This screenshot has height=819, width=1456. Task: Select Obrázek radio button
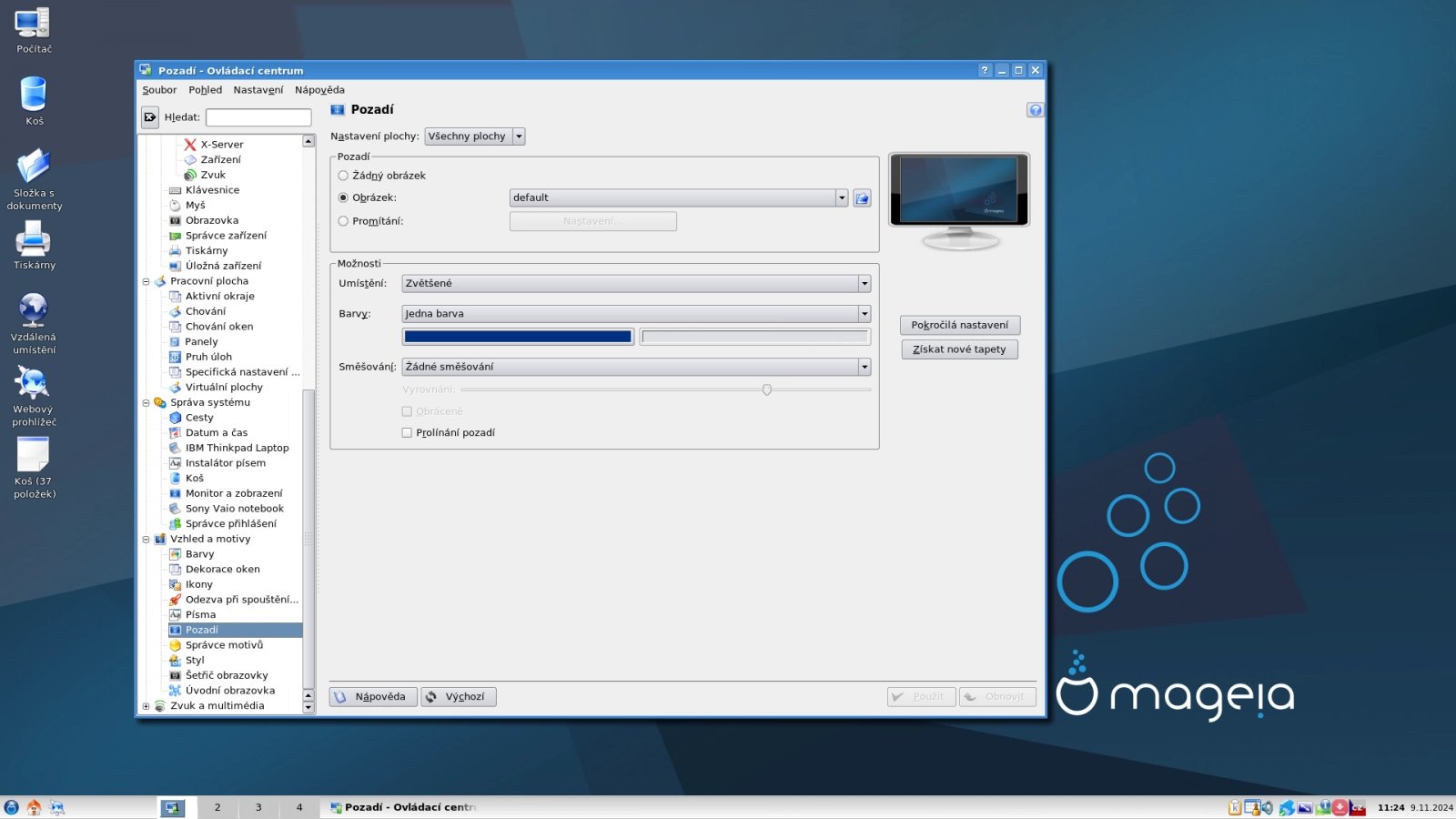point(343,197)
